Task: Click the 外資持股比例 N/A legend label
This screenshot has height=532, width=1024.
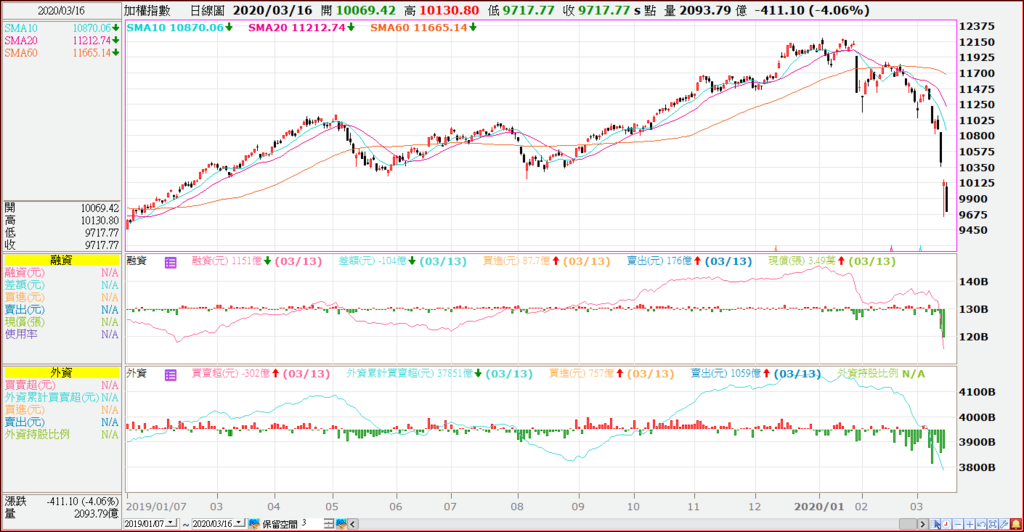Action: click(x=881, y=373)
